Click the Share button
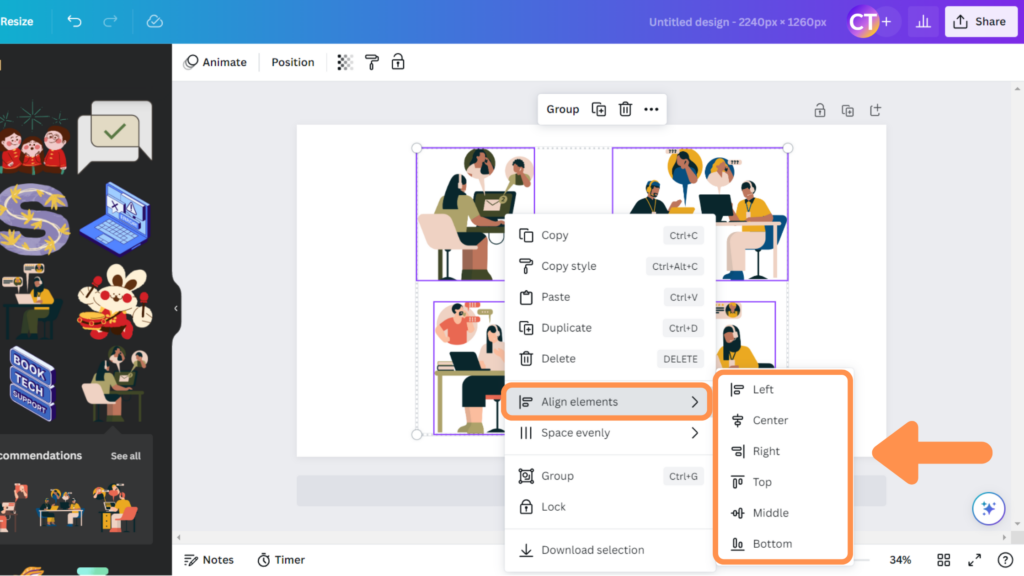This screenshot has width=1024, height=576. click(x=980, y=22)
